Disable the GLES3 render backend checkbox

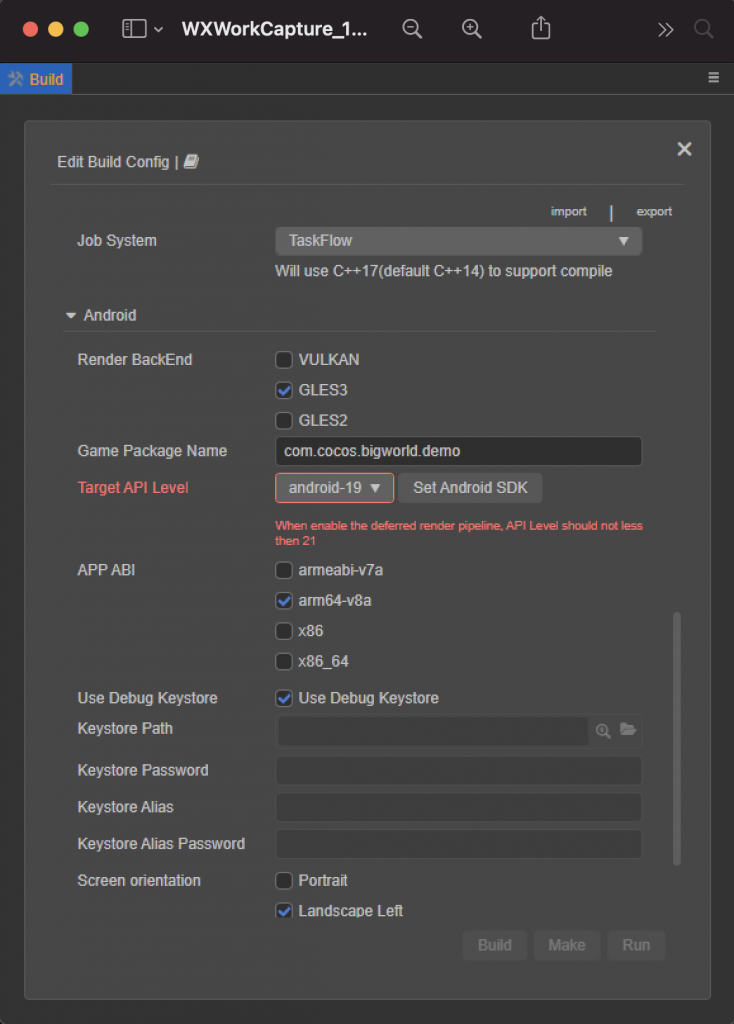[x=283, y=390]
